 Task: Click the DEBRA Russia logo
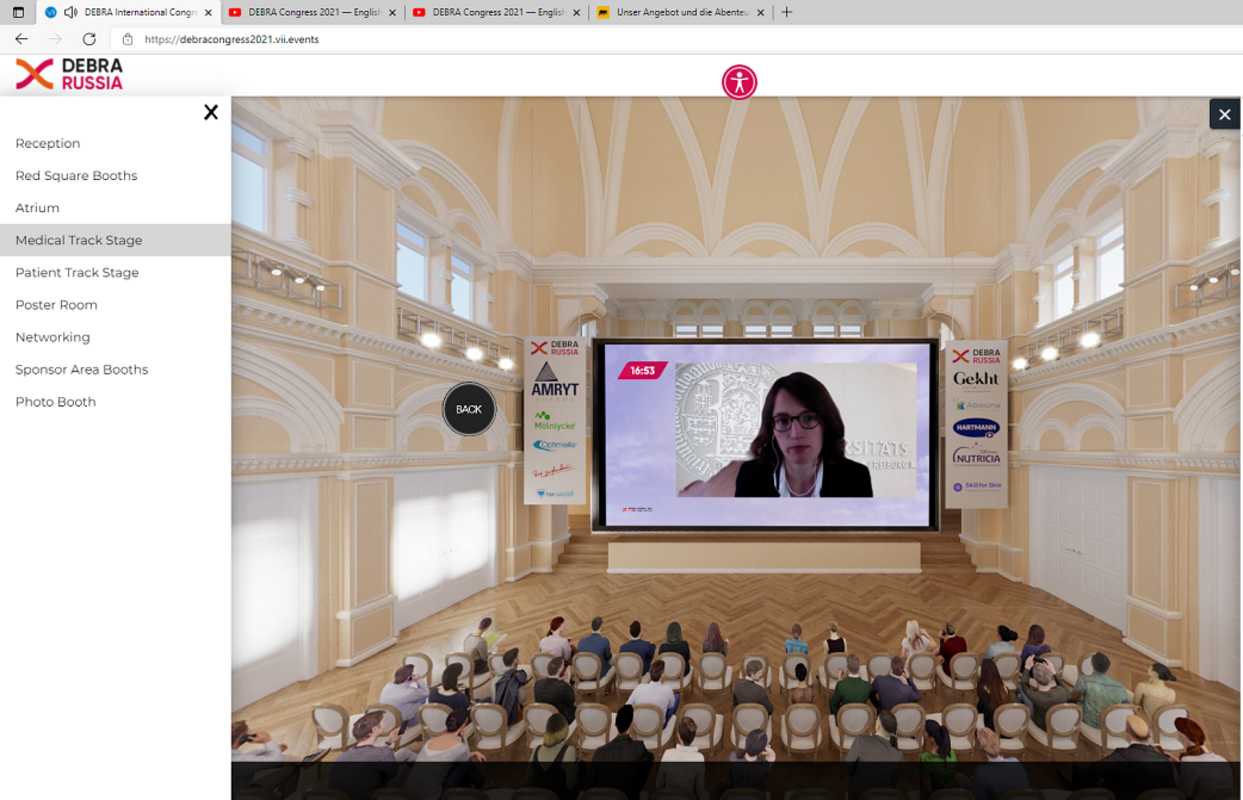tap(69, 74)
